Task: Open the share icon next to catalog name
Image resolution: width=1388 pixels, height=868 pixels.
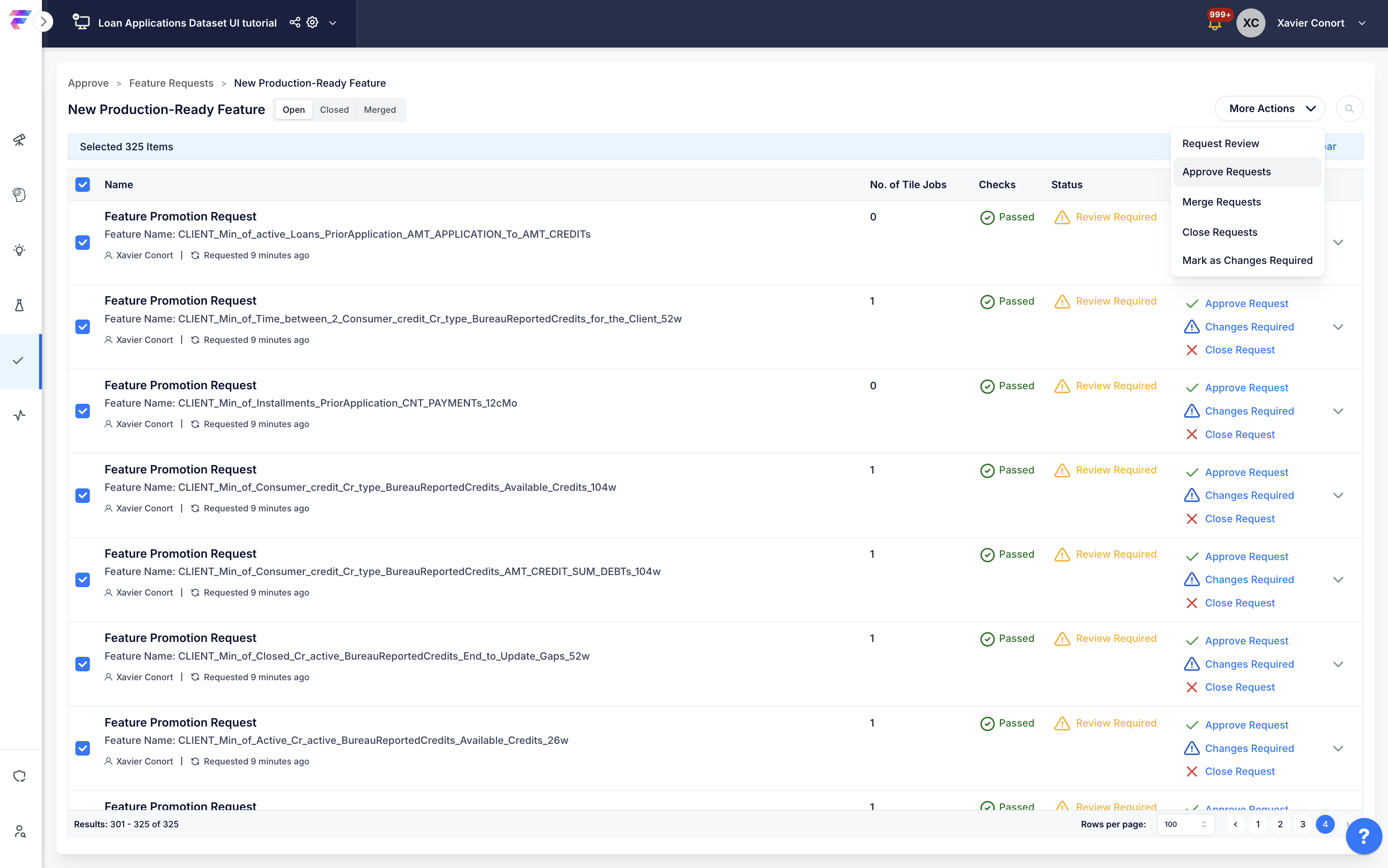Action: click(x=295, y=23)
